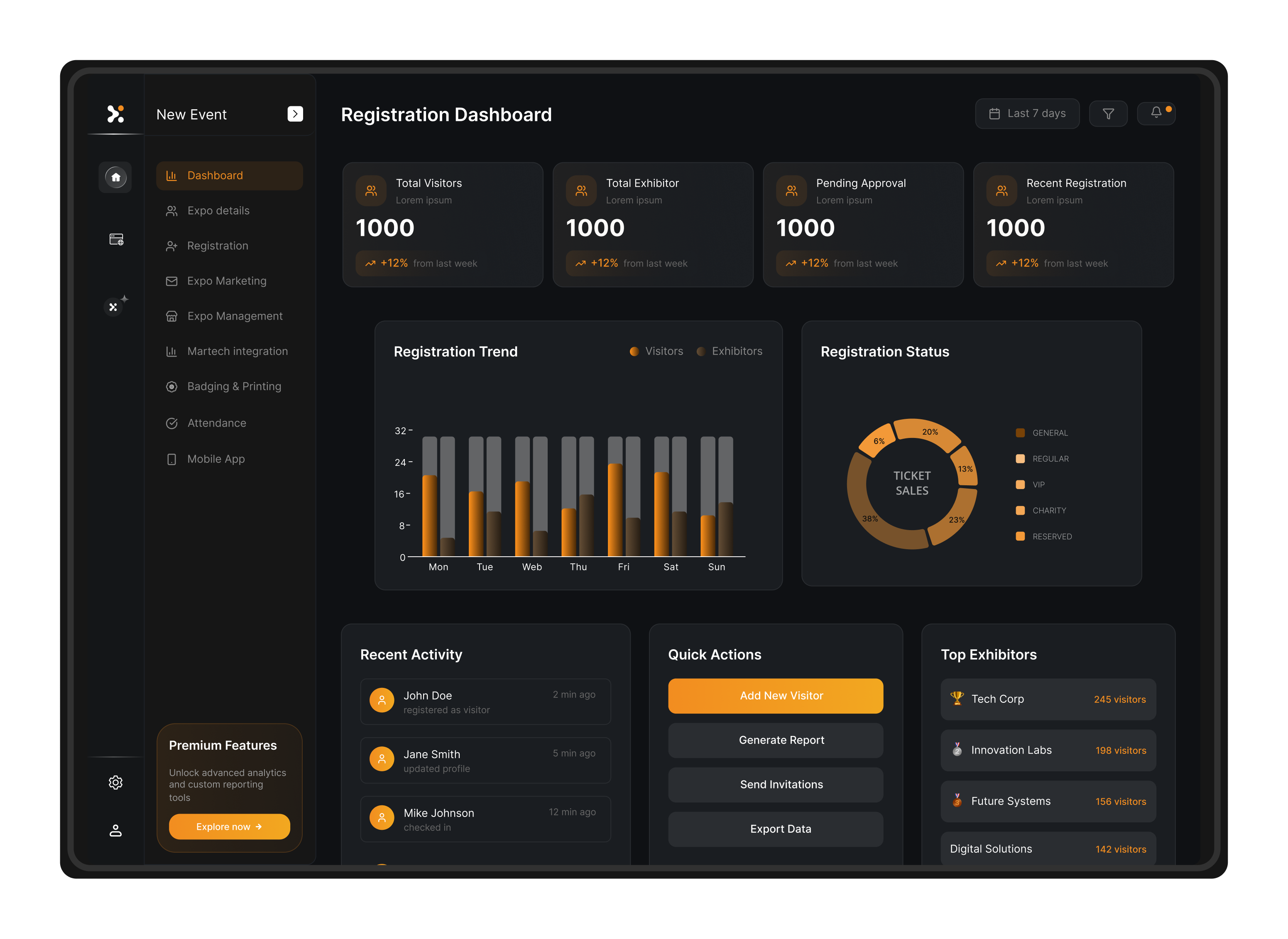Click the Explore now button
Viewport: 1288px width, 939px height.
pos(229,827)
